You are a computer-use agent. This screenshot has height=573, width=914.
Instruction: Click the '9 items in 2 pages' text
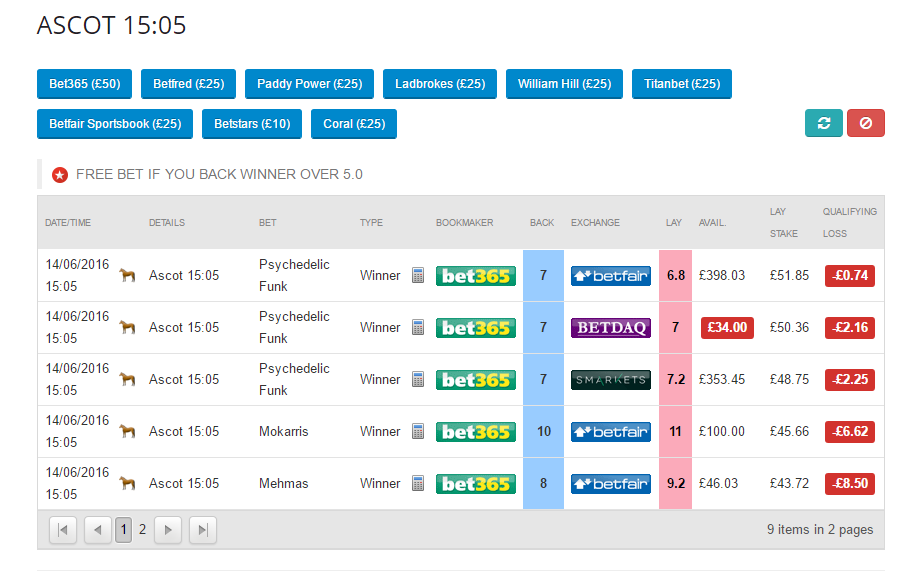(820, 529)
